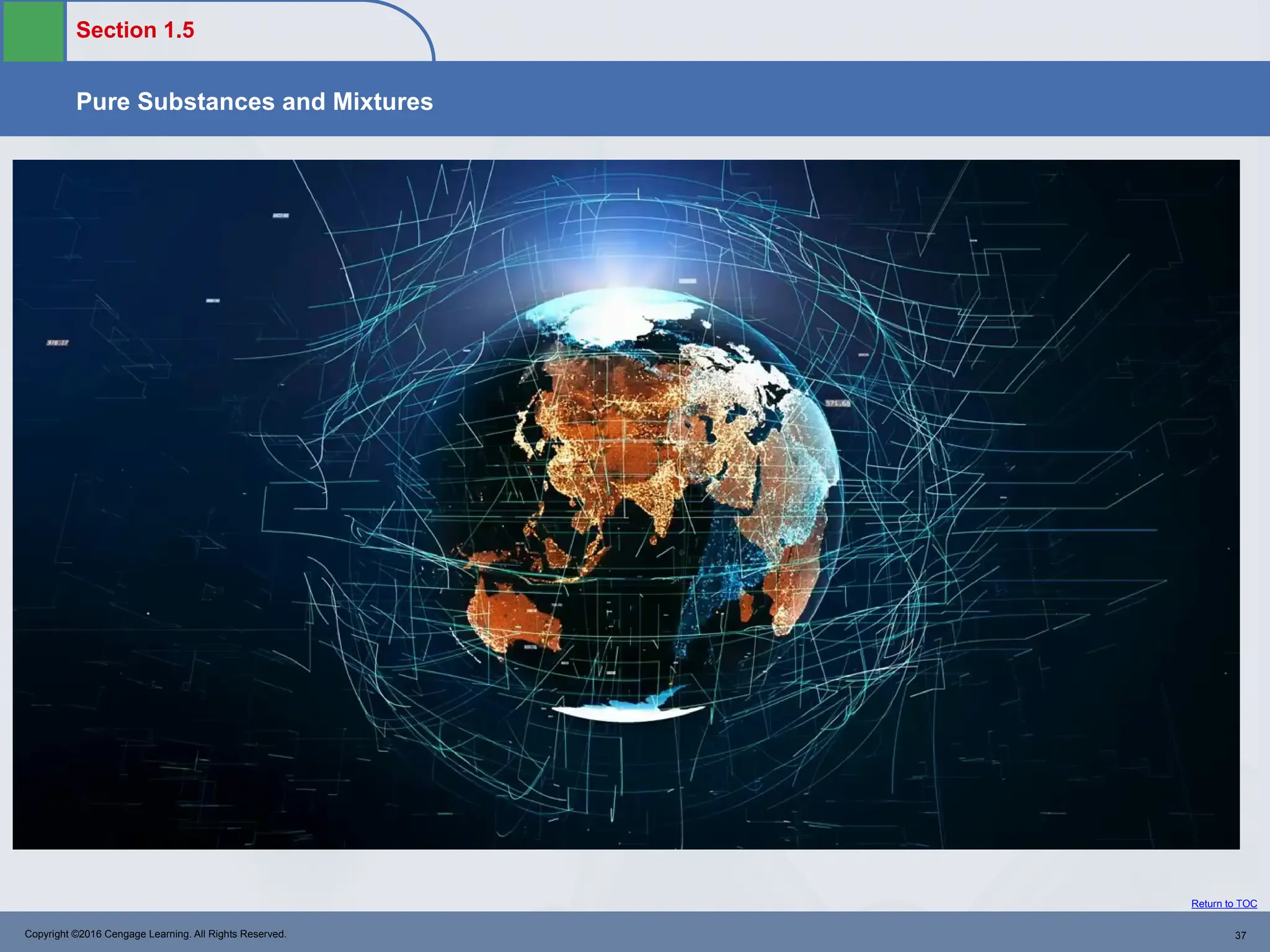
Task: Click the blue title banner's empty area
Action: pyautogui.click(x=868, y=99)
